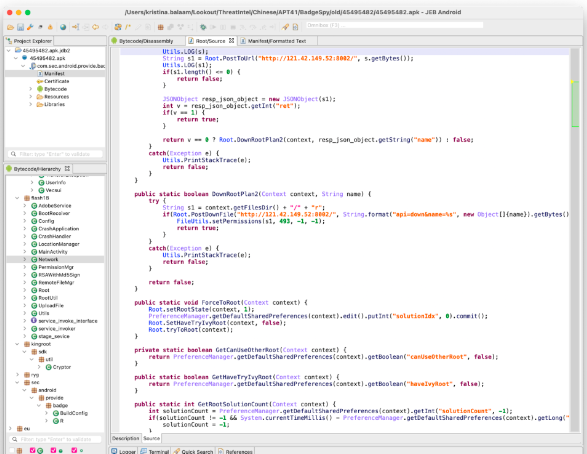Open the Source bottom tab
The image size is (587, 454).
(151, 438)
